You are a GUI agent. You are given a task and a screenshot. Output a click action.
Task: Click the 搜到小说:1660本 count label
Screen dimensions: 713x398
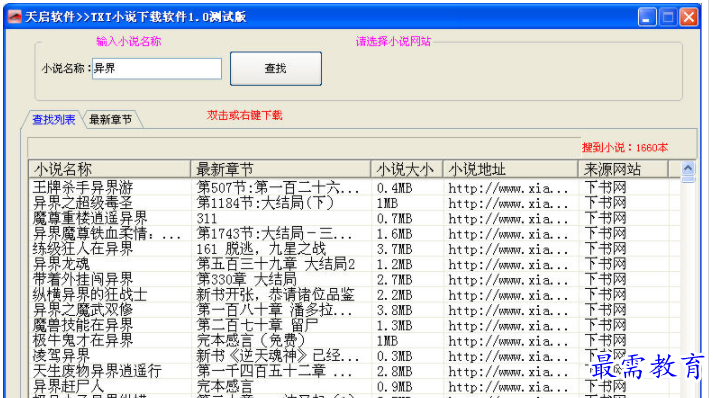(625, 148)
